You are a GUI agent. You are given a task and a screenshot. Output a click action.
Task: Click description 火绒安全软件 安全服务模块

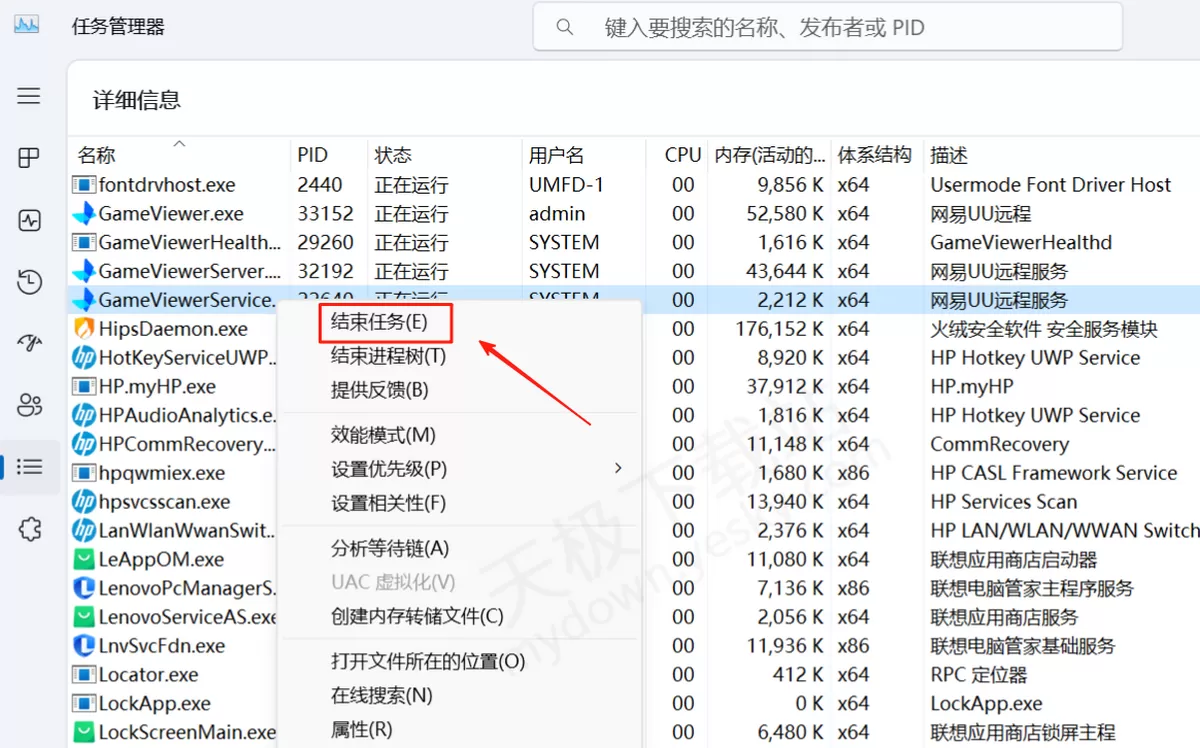(x=1044, y=329)
